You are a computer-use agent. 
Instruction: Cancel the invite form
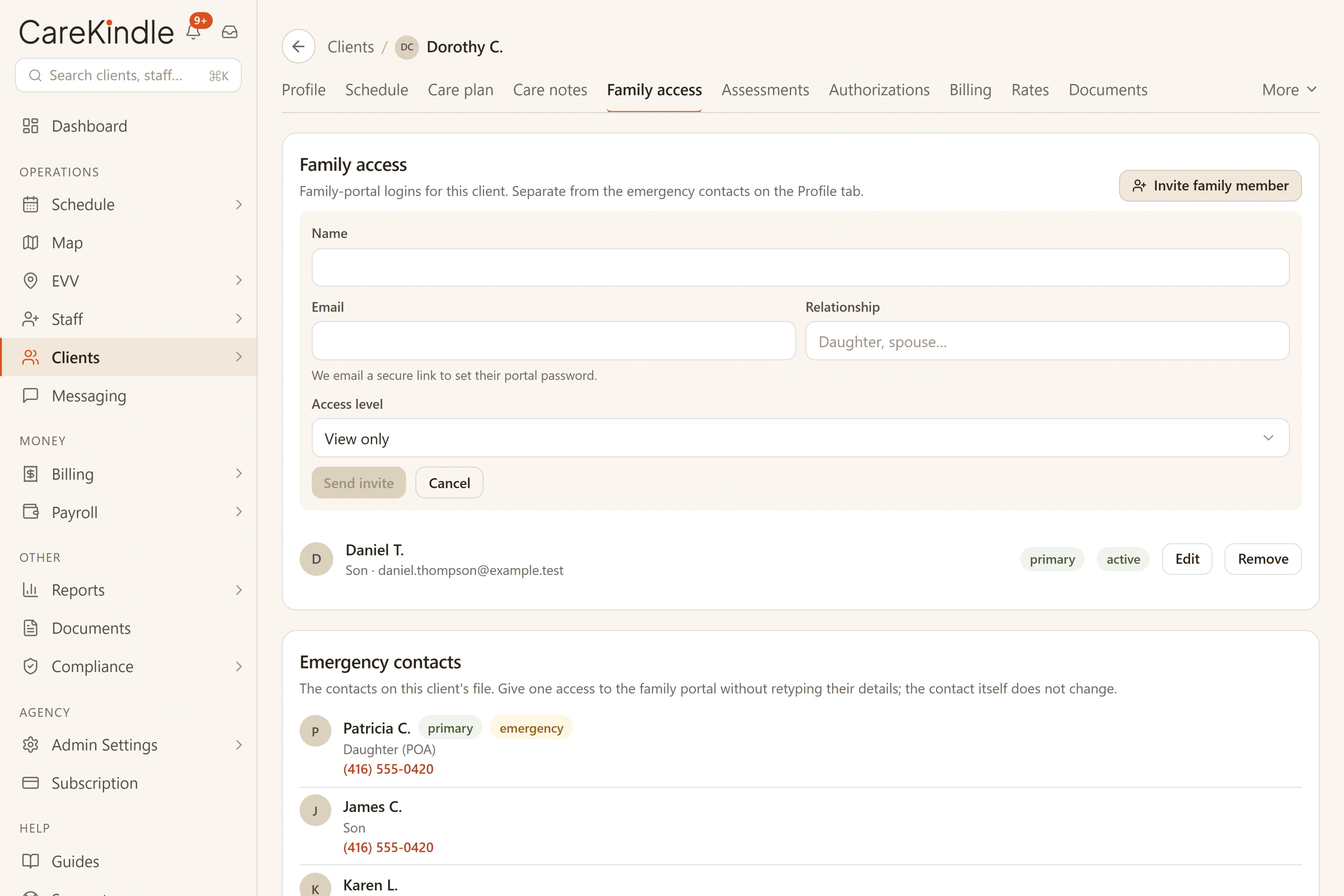tap(449, 483)
